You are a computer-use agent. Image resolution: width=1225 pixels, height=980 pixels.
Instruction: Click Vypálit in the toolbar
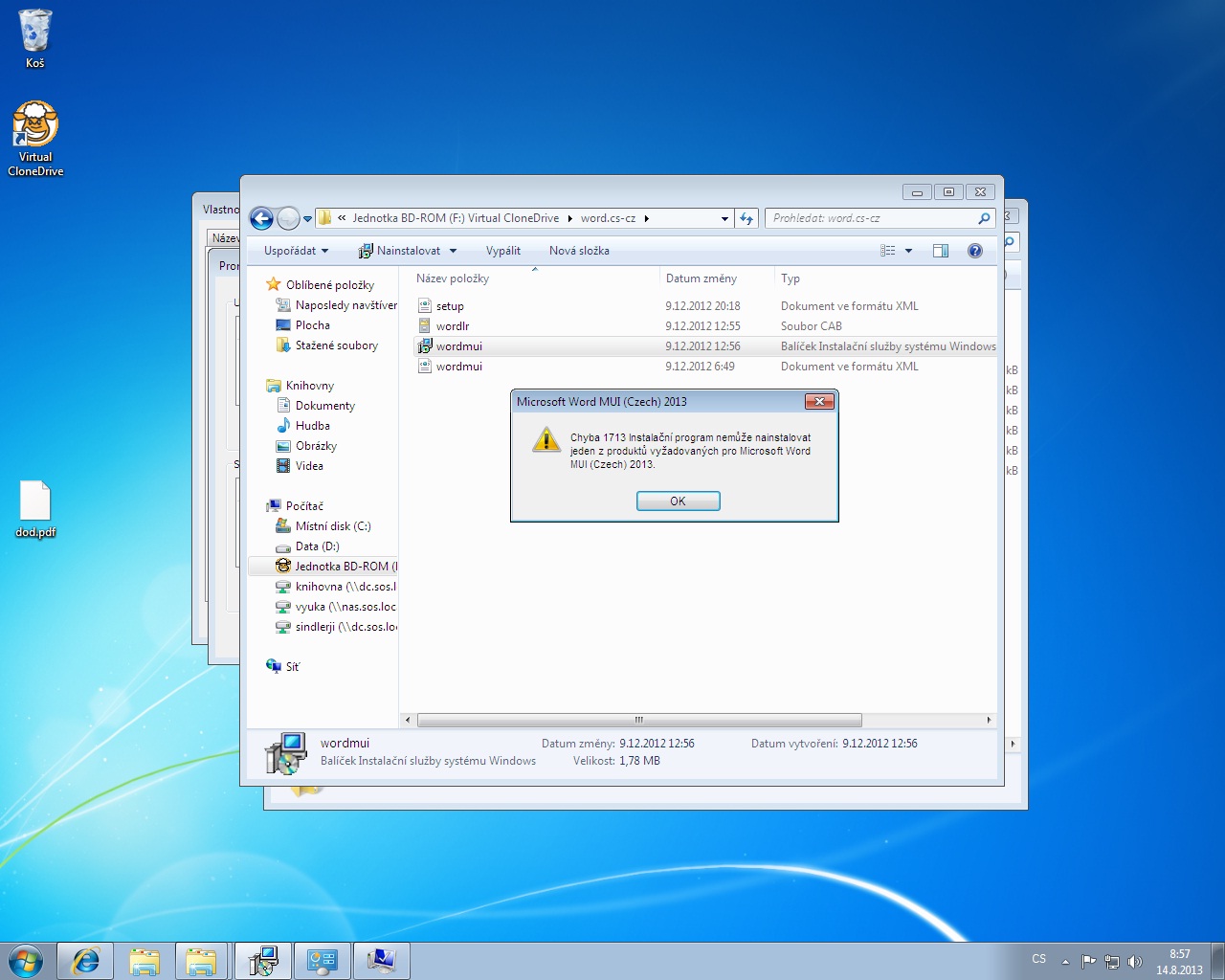(502, 251)
